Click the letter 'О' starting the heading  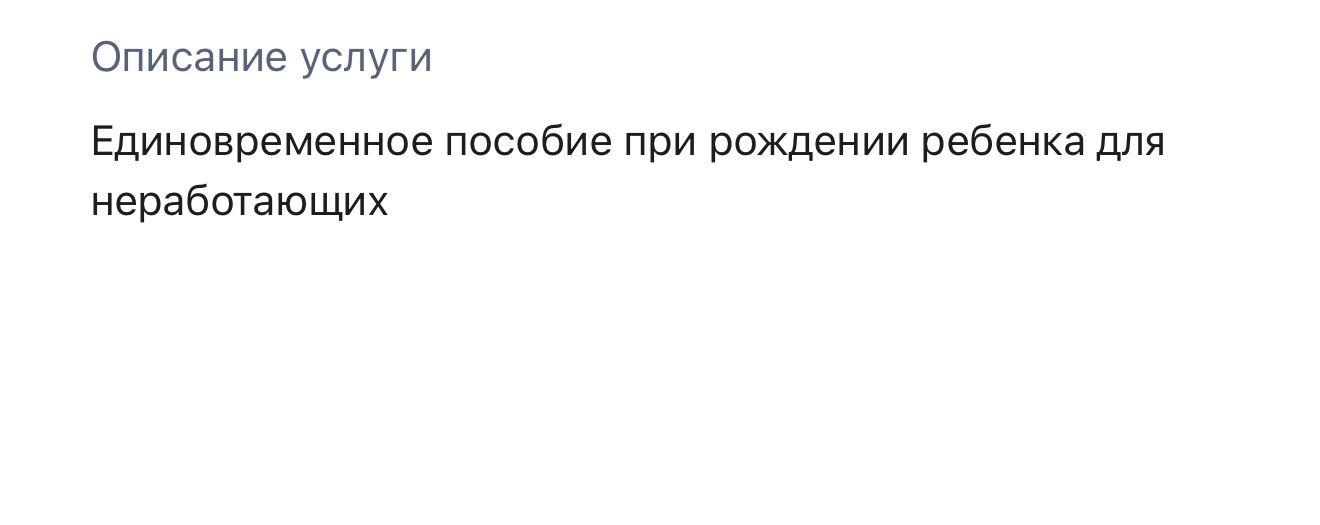click(x=104, y=58)
